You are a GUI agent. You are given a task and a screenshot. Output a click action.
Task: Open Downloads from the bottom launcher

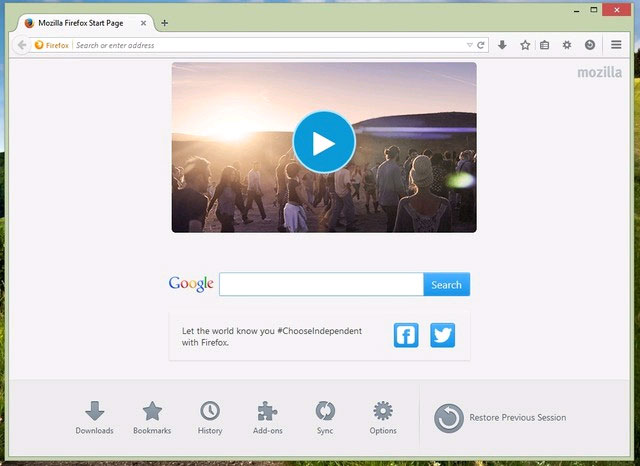[95, 417]
